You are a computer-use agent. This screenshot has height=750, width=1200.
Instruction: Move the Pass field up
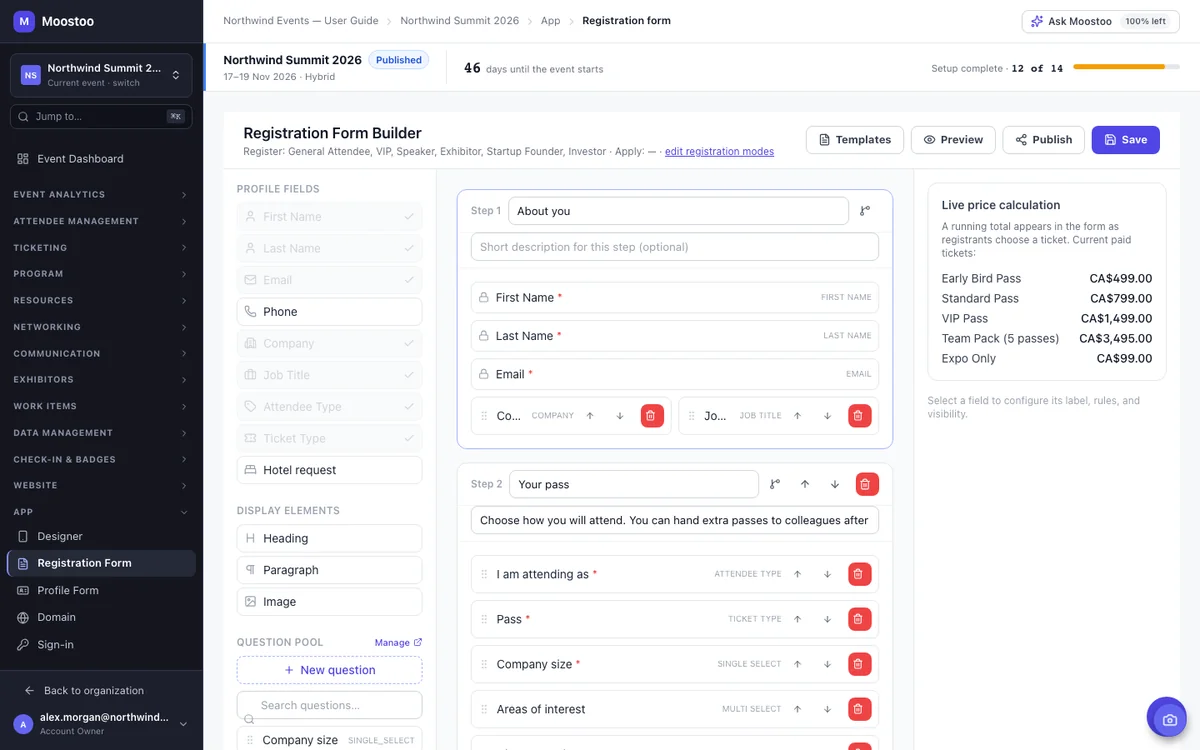coord(797,619)
